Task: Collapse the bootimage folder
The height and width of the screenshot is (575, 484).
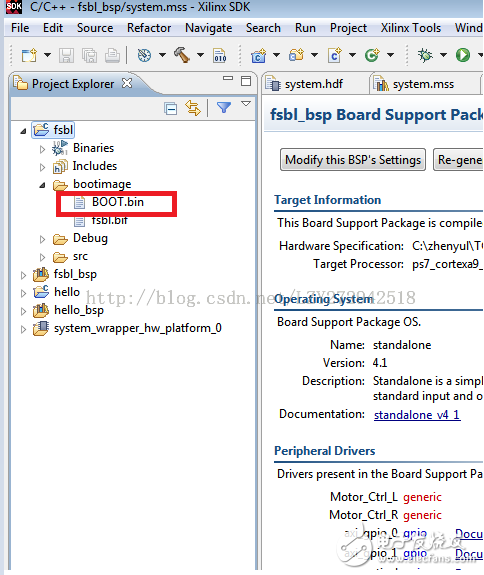Action: click(x=43, y=185)
